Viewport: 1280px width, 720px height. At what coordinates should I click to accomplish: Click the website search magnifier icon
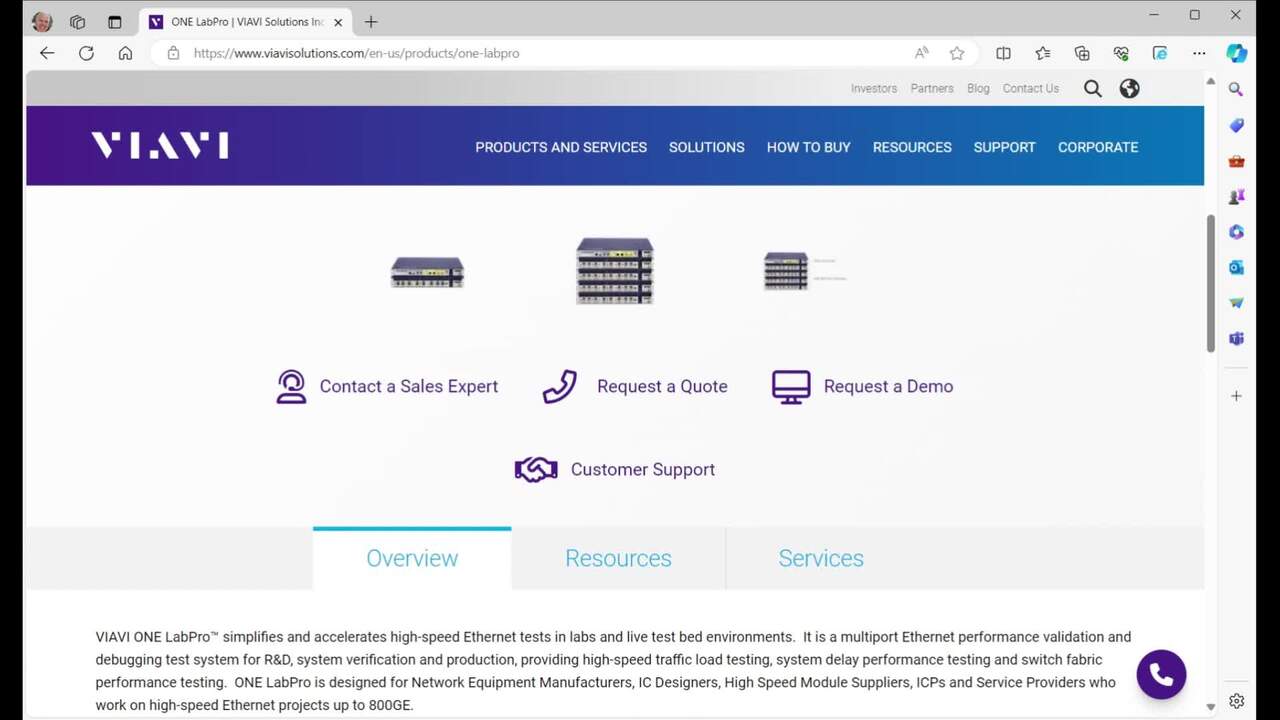pos(1092,89)
